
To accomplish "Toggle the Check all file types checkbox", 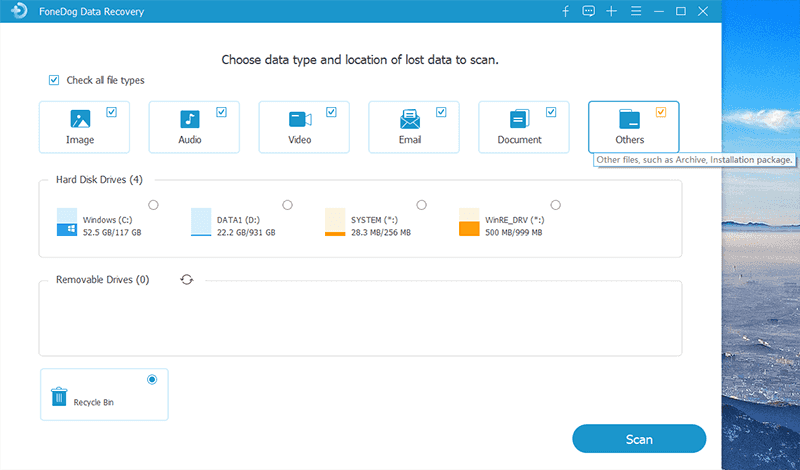I will pos(54,80).
